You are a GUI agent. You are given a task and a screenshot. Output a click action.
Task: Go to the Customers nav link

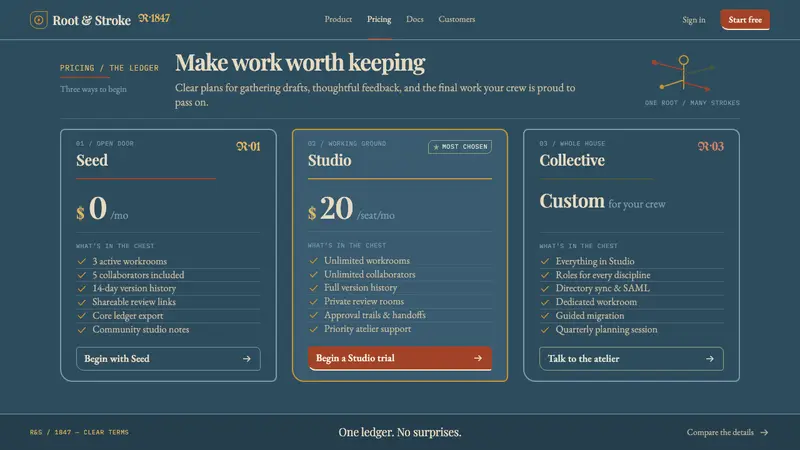(457, 19)
